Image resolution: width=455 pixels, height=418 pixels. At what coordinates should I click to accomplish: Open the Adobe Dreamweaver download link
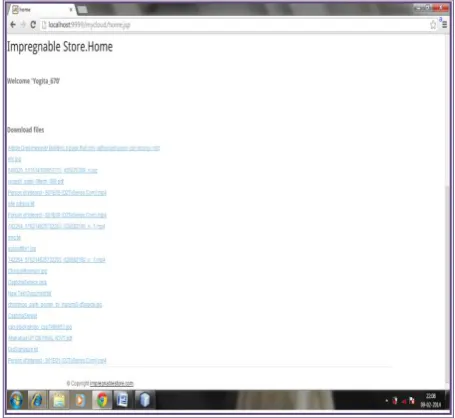point(84,148)
